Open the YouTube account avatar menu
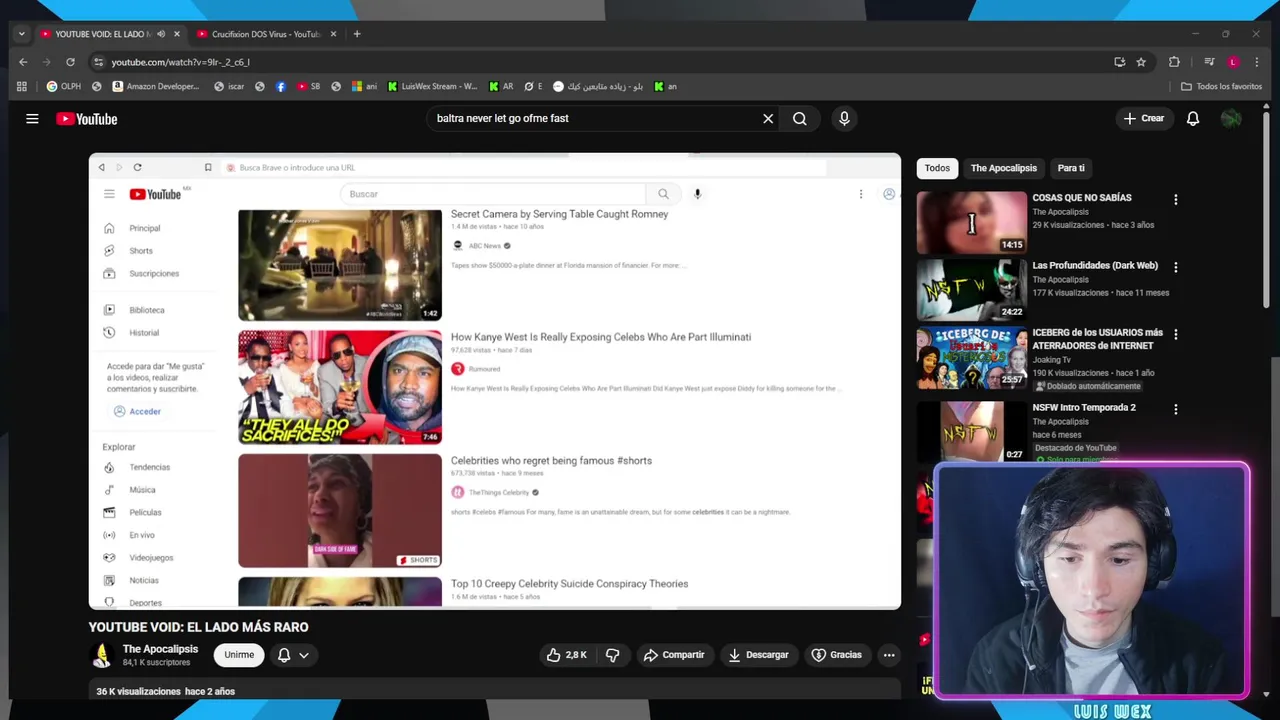Screen dimensions: 1280x720 click(1231, 119)
